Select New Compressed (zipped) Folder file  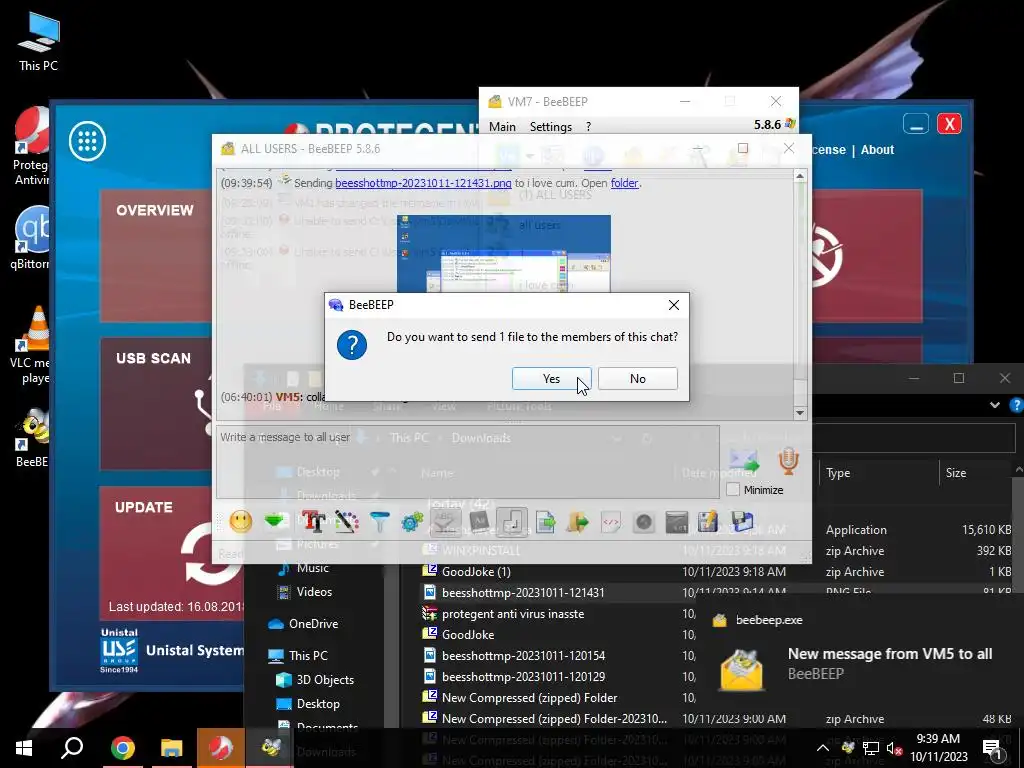coord(529,697)
